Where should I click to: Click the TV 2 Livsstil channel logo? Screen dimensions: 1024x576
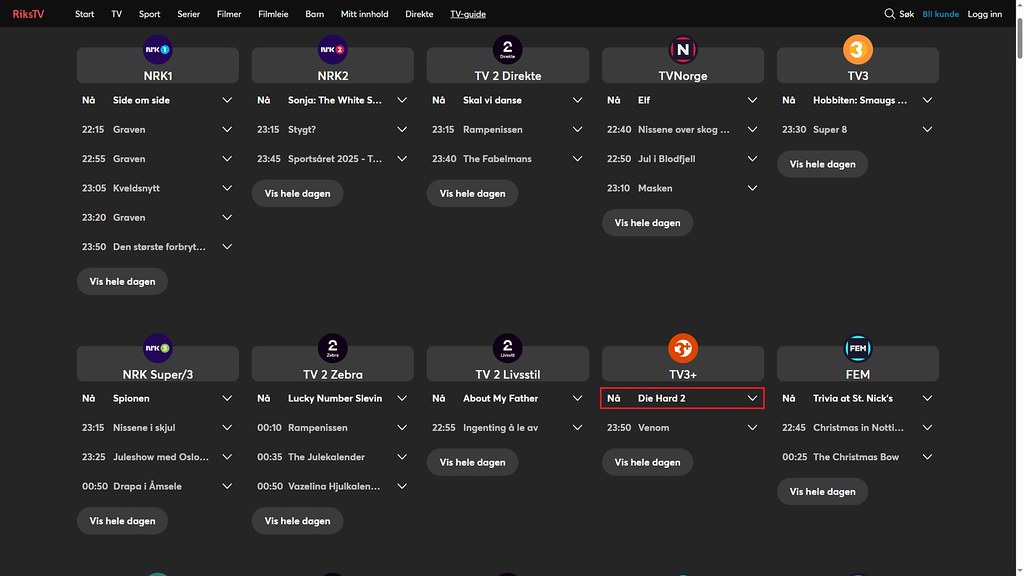pyautogui.click(x=507, y=348)
